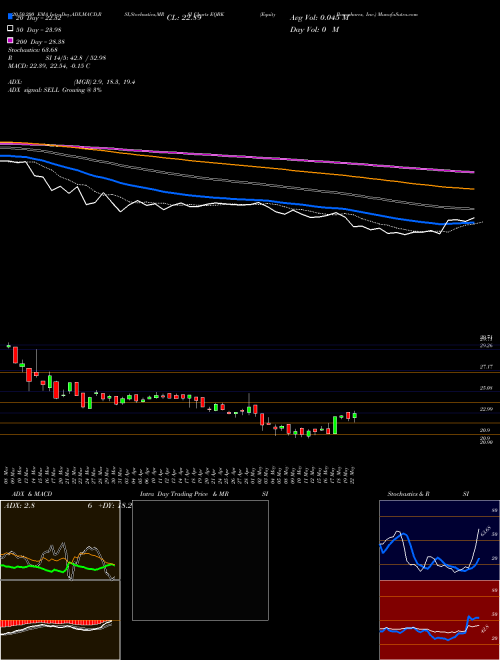The height and width of the screenshot is (660, 500).
Task: Select the '50 Day - 23.98' legend text
Action: [x=39, y=29]
